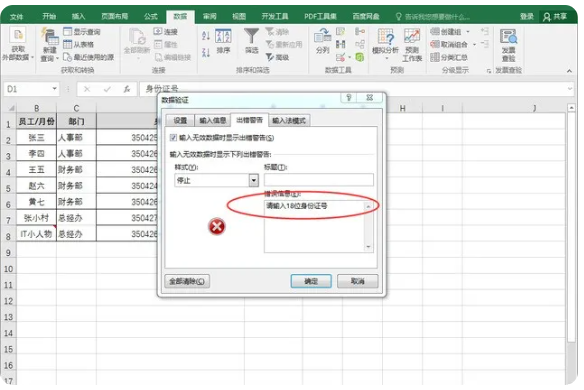584x390 pixels.
Task: Click 分类汇总 (Subtotal) in ribbon
Action: (x=449, y=57)
